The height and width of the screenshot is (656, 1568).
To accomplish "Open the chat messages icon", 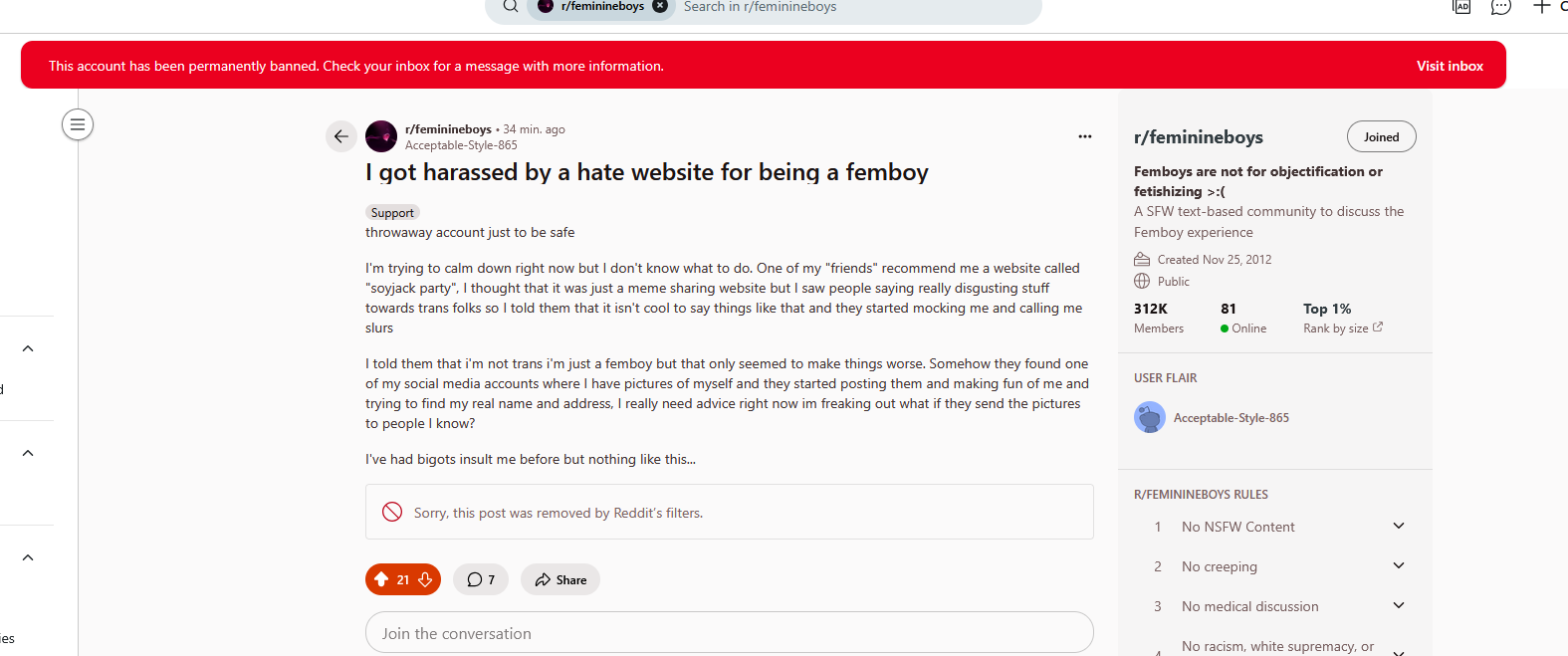I will tap(1500, 7).
